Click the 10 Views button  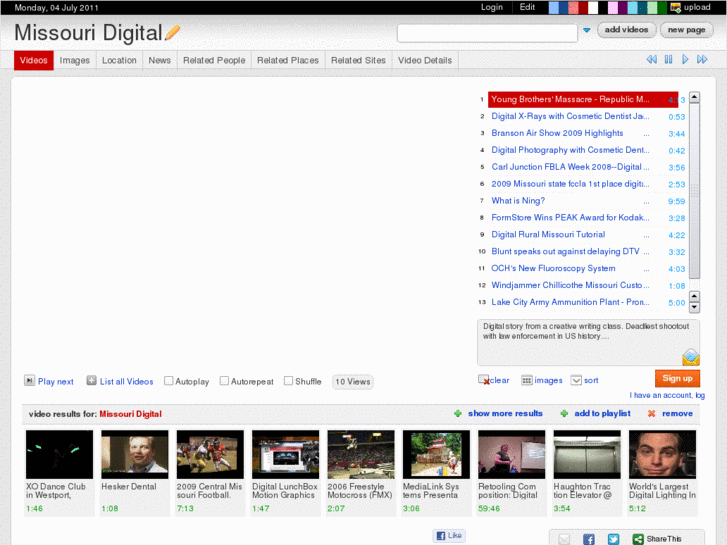[353, 382]
